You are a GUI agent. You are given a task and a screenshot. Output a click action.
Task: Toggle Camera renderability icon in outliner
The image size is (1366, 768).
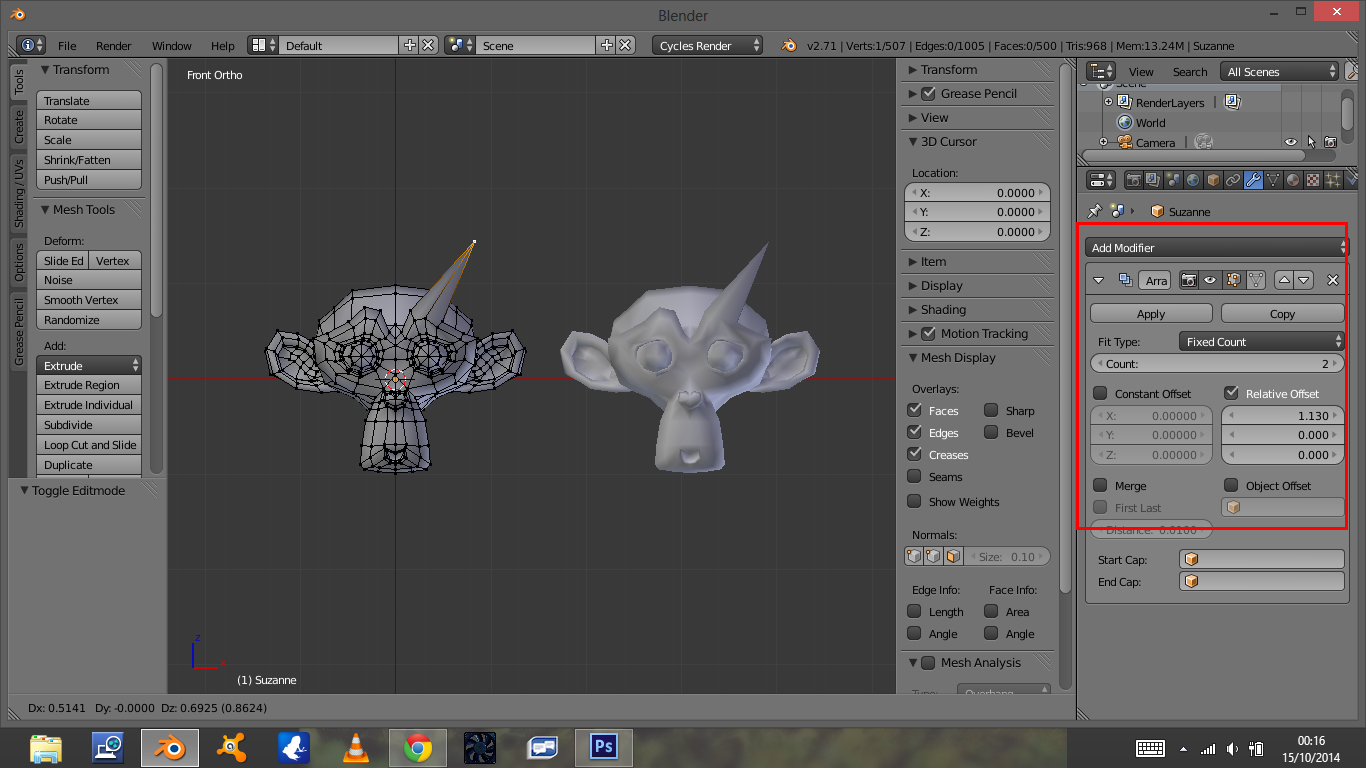(x=1330, y=142)
